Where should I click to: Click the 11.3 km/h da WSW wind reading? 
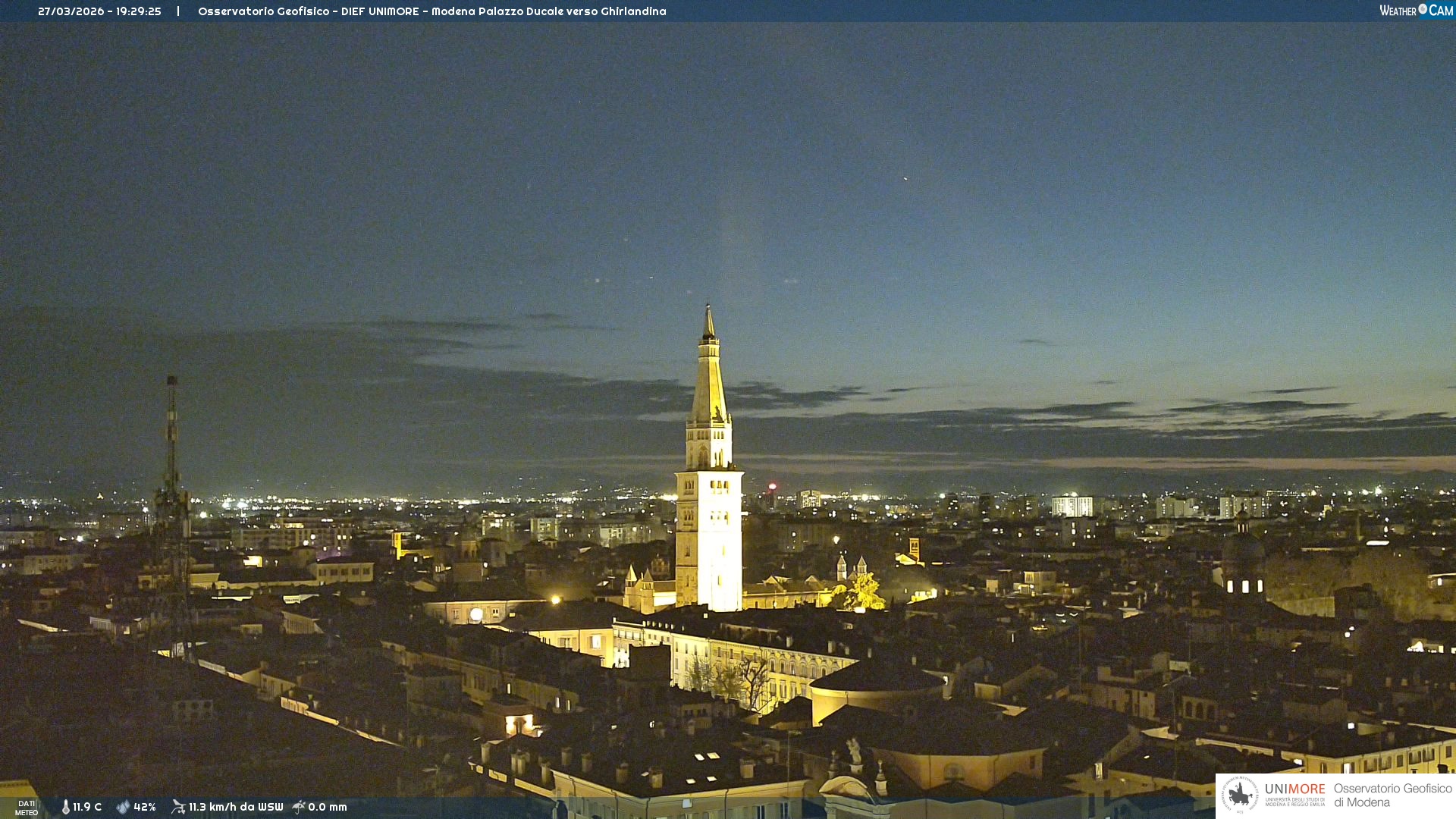tap(236, 807)
